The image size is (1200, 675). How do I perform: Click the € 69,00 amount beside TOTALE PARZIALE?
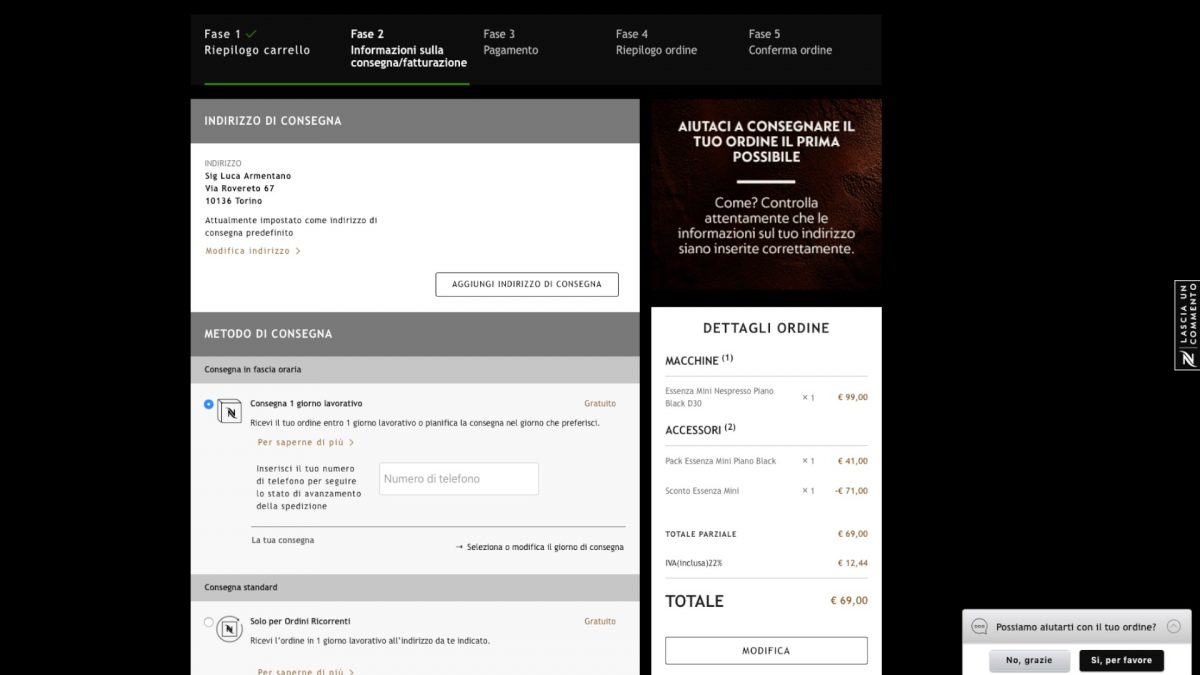pos(853,534)
